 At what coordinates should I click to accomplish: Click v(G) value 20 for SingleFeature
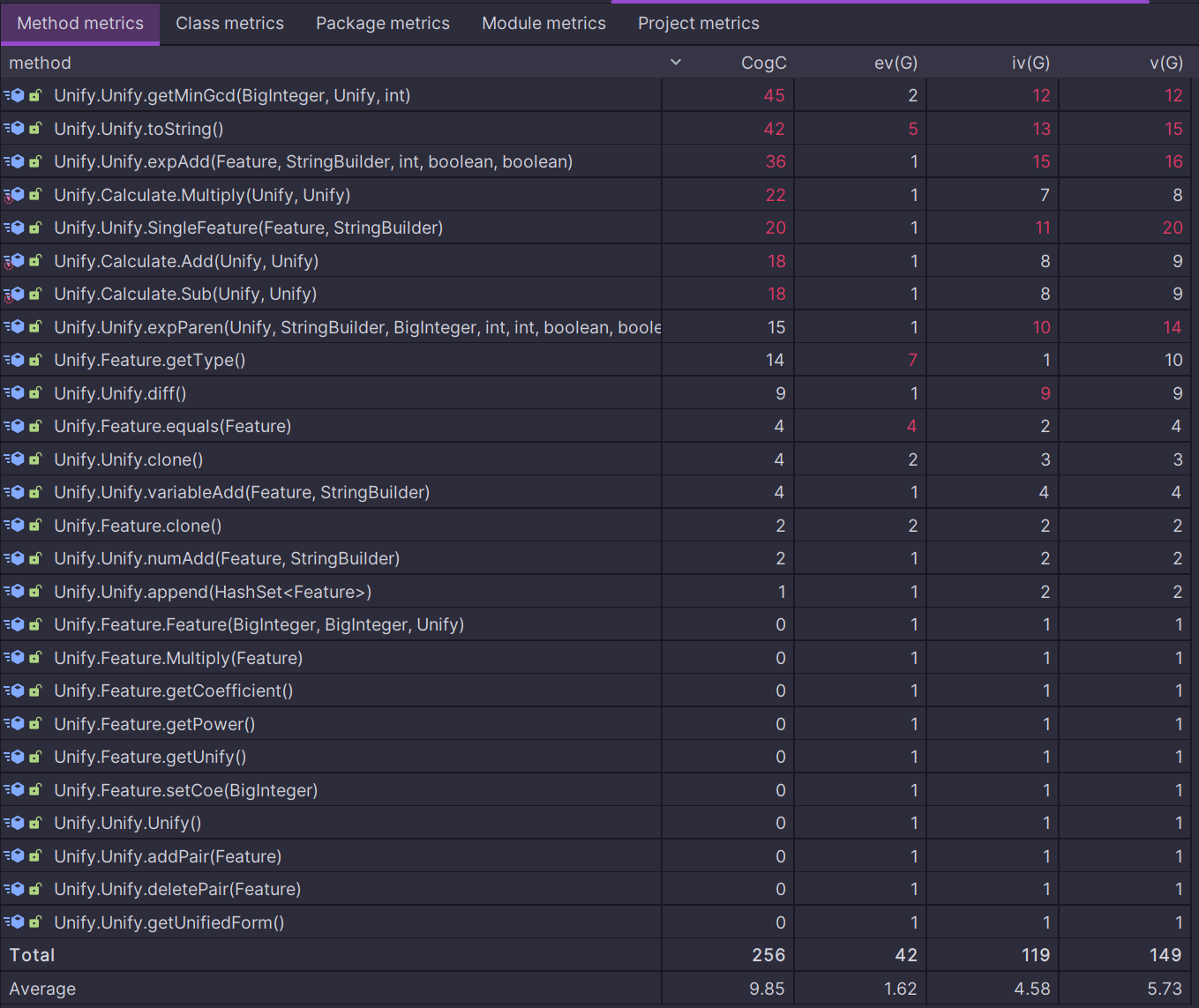[1173, 228]
